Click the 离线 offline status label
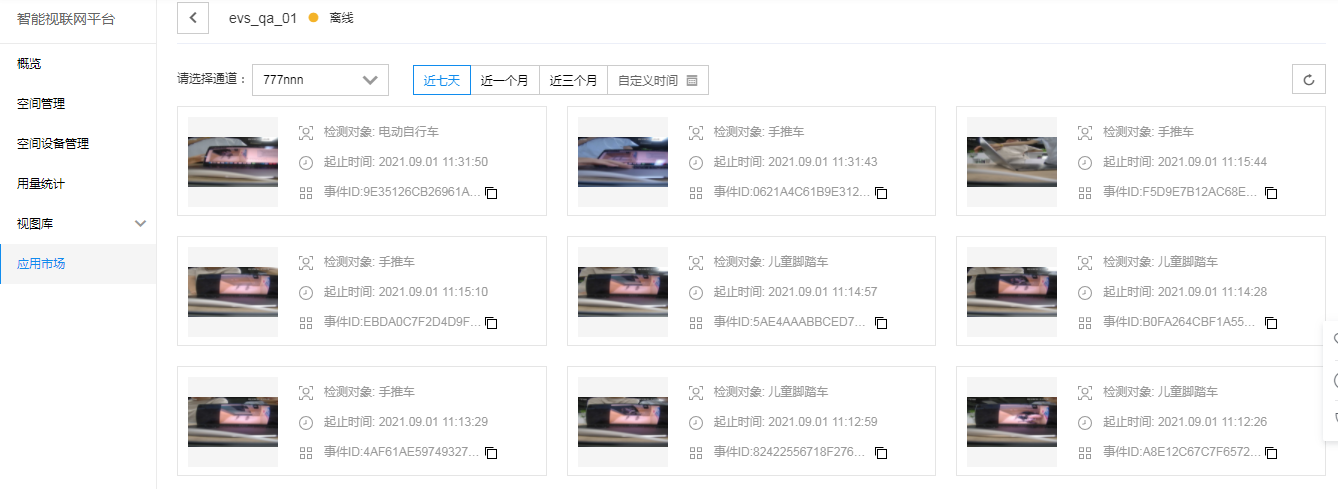This screenshot has height=489, width=1338. coord(341,18)
